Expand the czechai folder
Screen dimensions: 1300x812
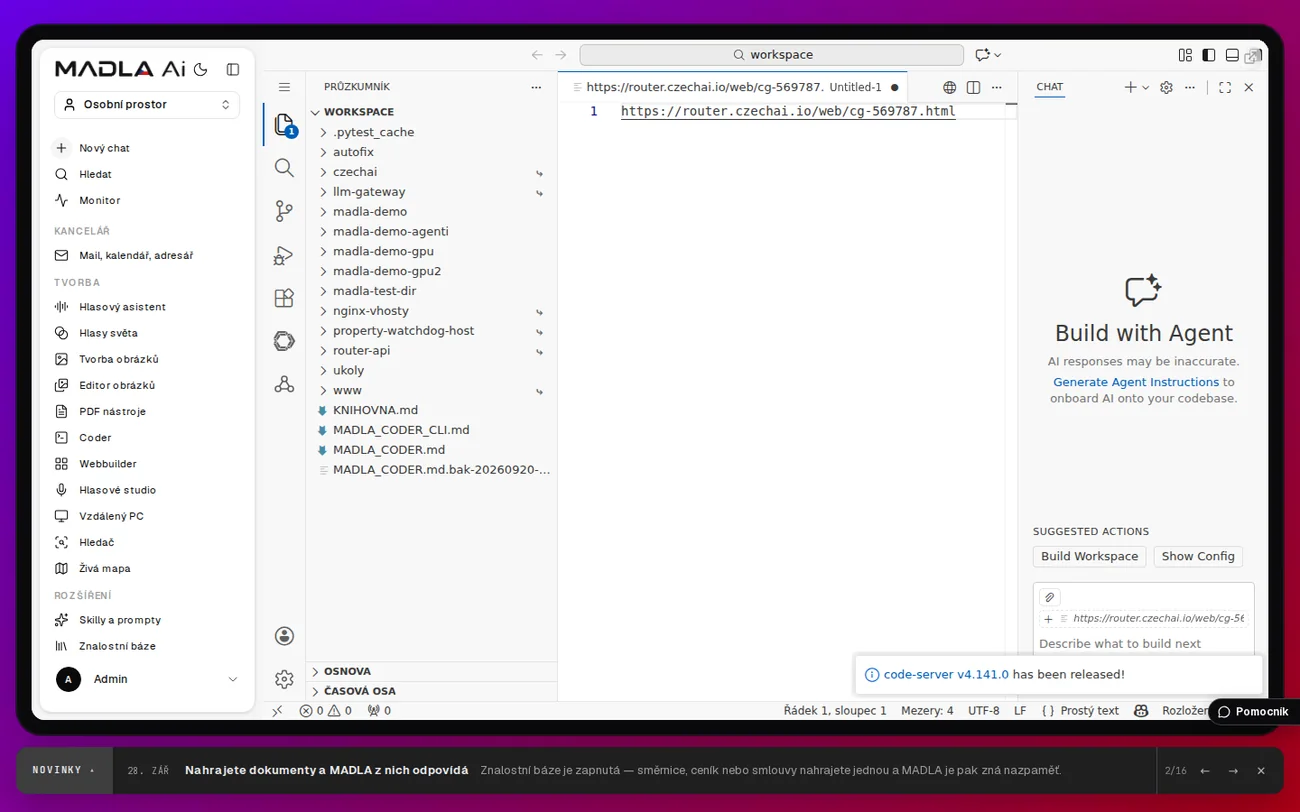[431, 172]
